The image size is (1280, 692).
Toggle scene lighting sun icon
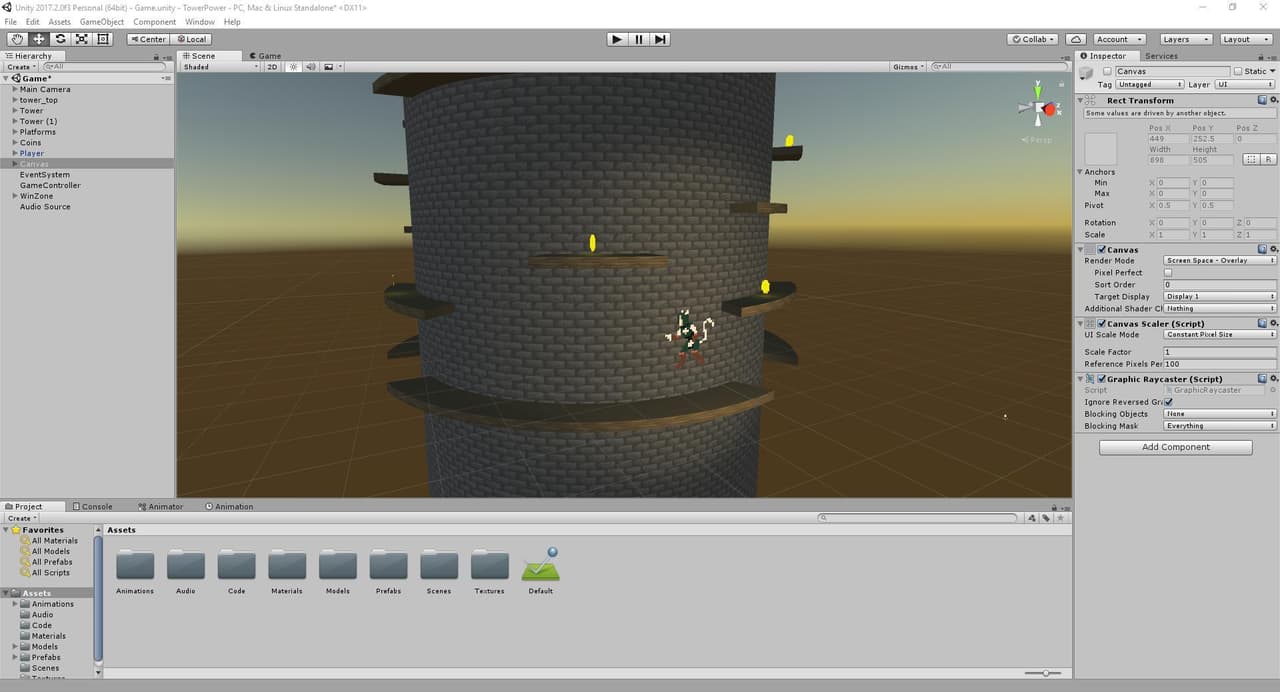tap(294, 67)
